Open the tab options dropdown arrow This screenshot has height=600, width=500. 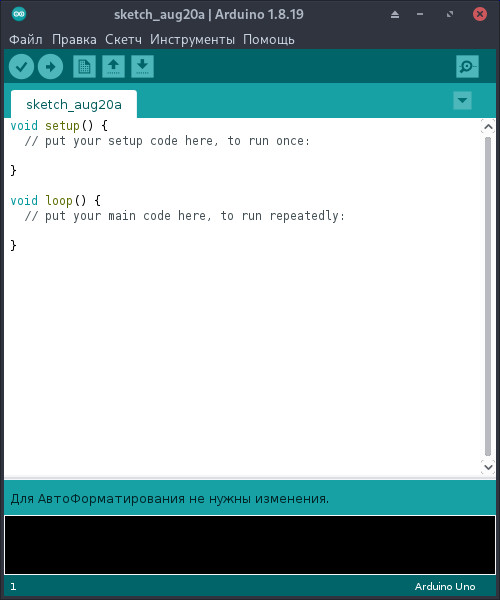click(x=462, y=101)
